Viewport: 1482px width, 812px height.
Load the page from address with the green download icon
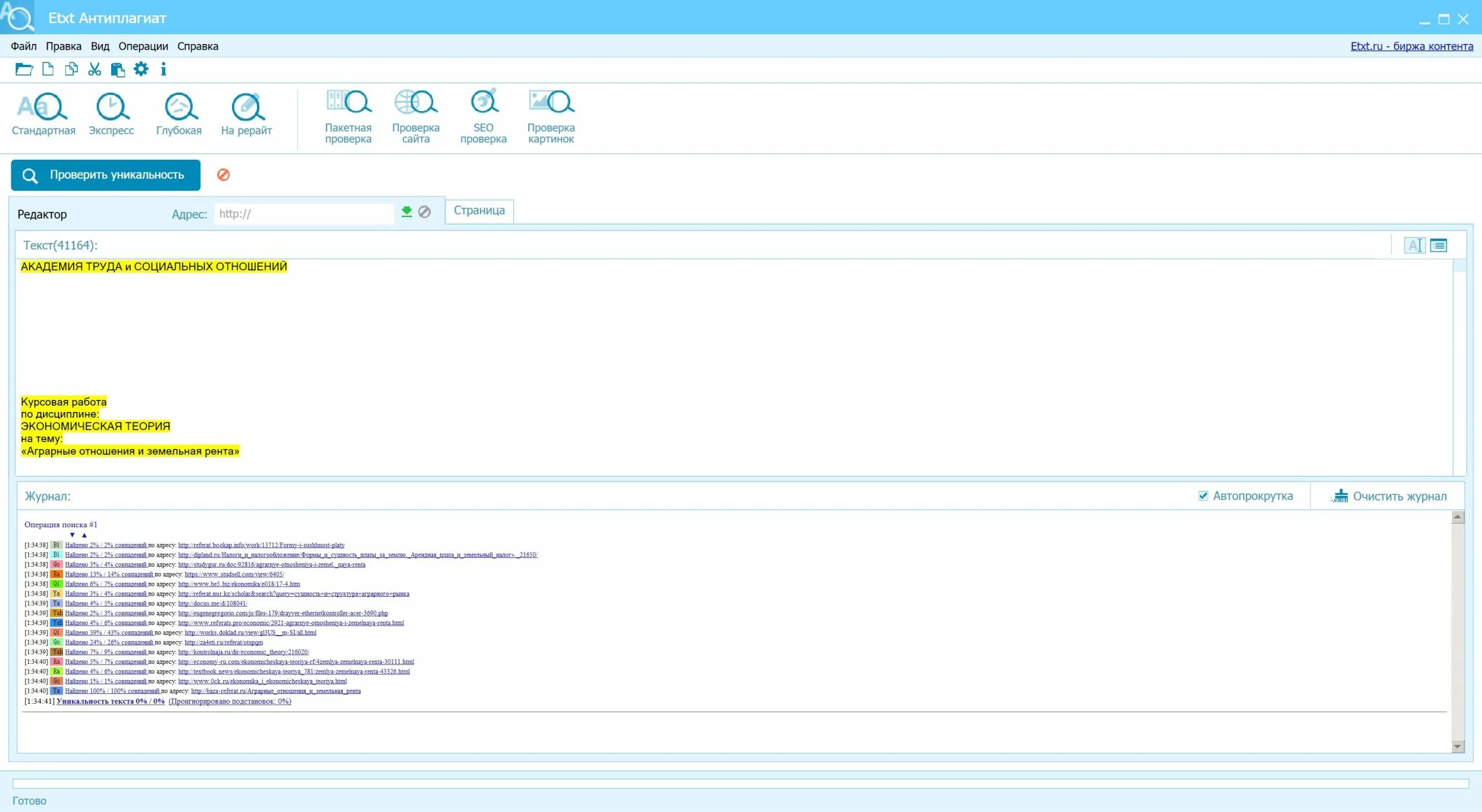tap(406, 212)
